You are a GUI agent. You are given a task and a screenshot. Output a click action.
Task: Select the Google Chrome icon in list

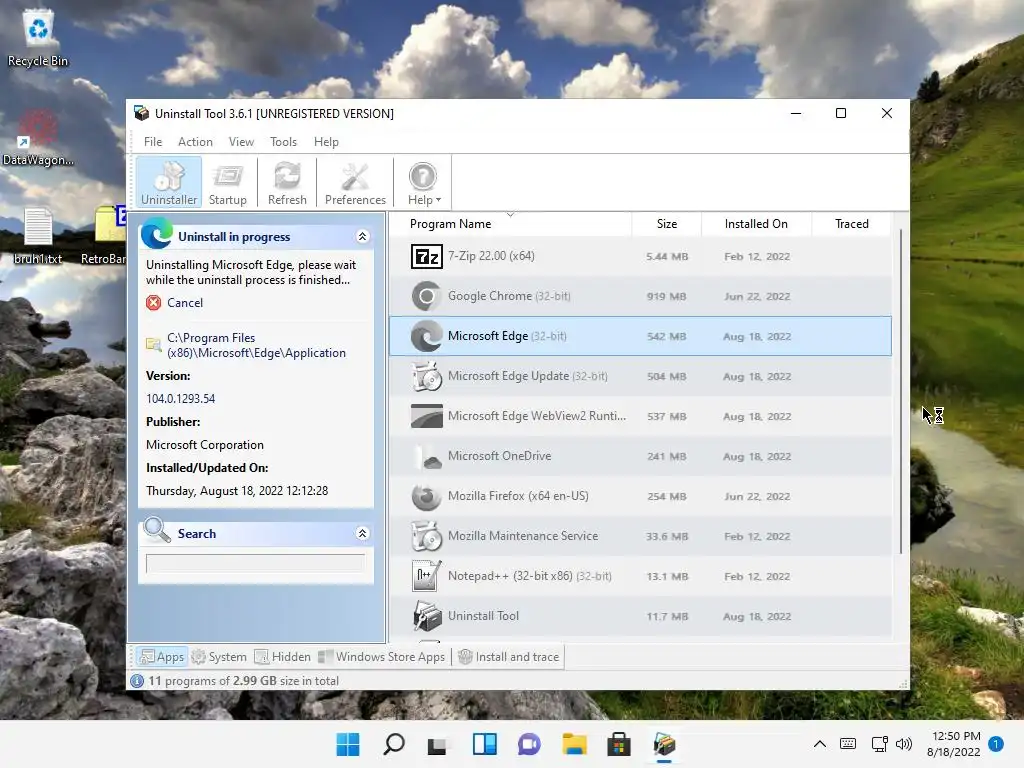pos(426,296)
